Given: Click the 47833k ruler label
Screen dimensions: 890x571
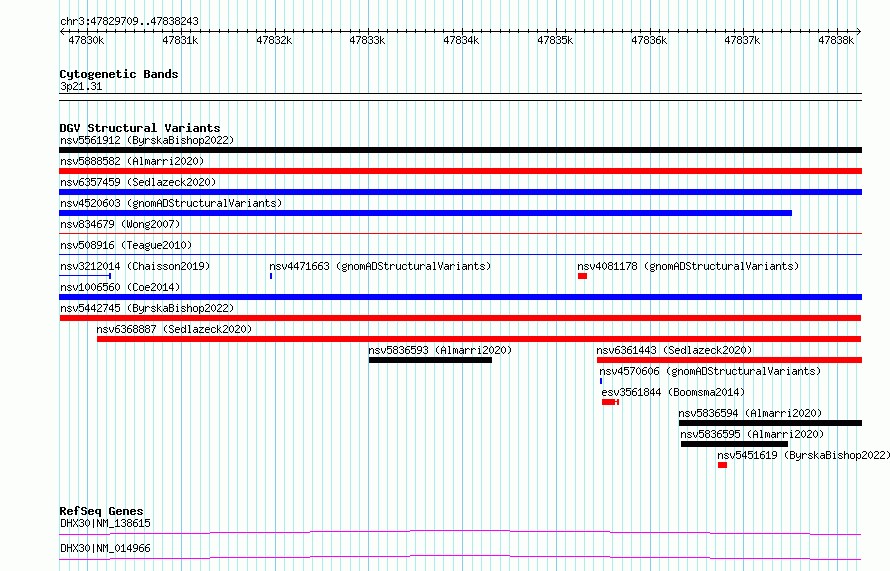Looking at the screenshot, I should 367,40.
